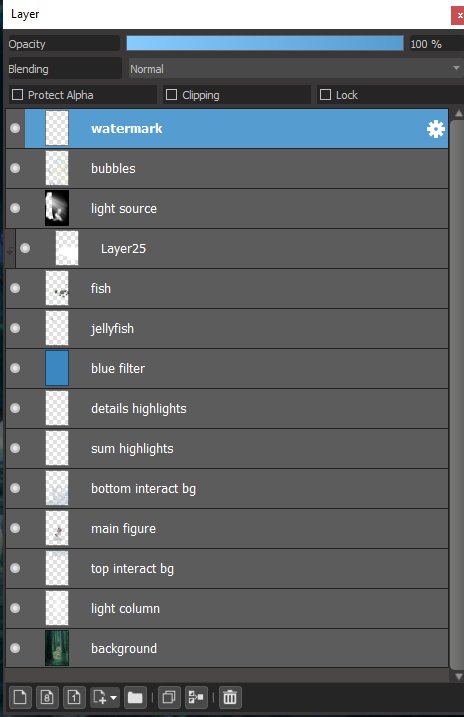
Task: Create a new layer folder
Action: [x=135, y=697]
